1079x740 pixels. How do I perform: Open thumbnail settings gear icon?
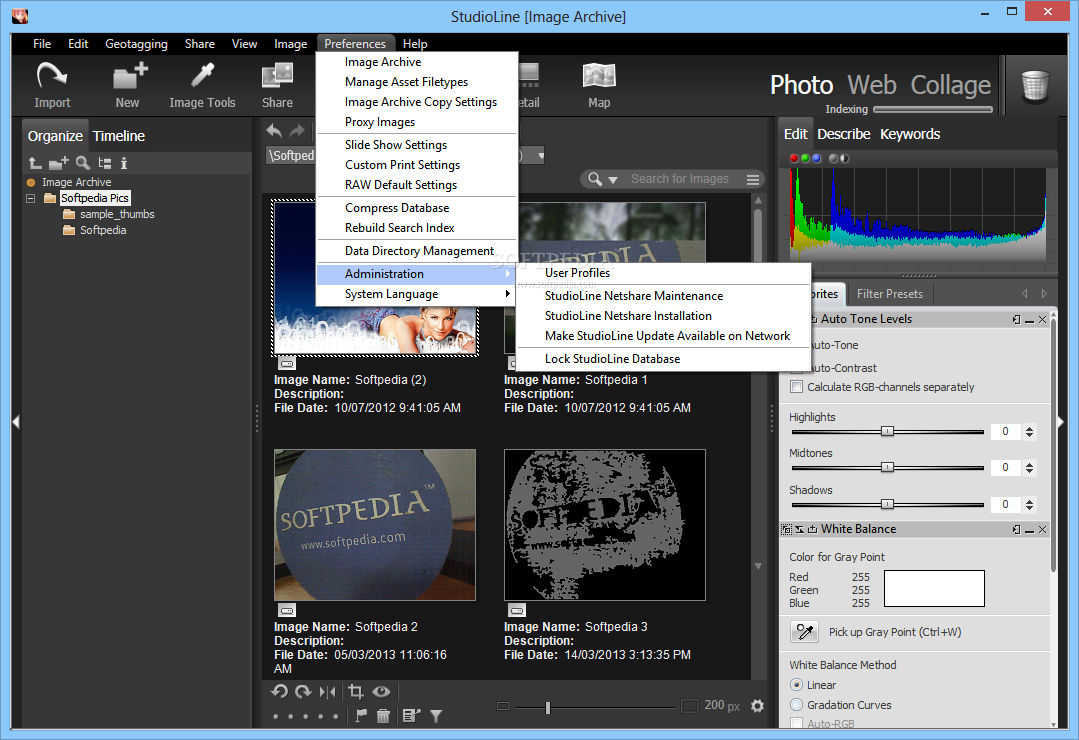[x=757, y=706]
